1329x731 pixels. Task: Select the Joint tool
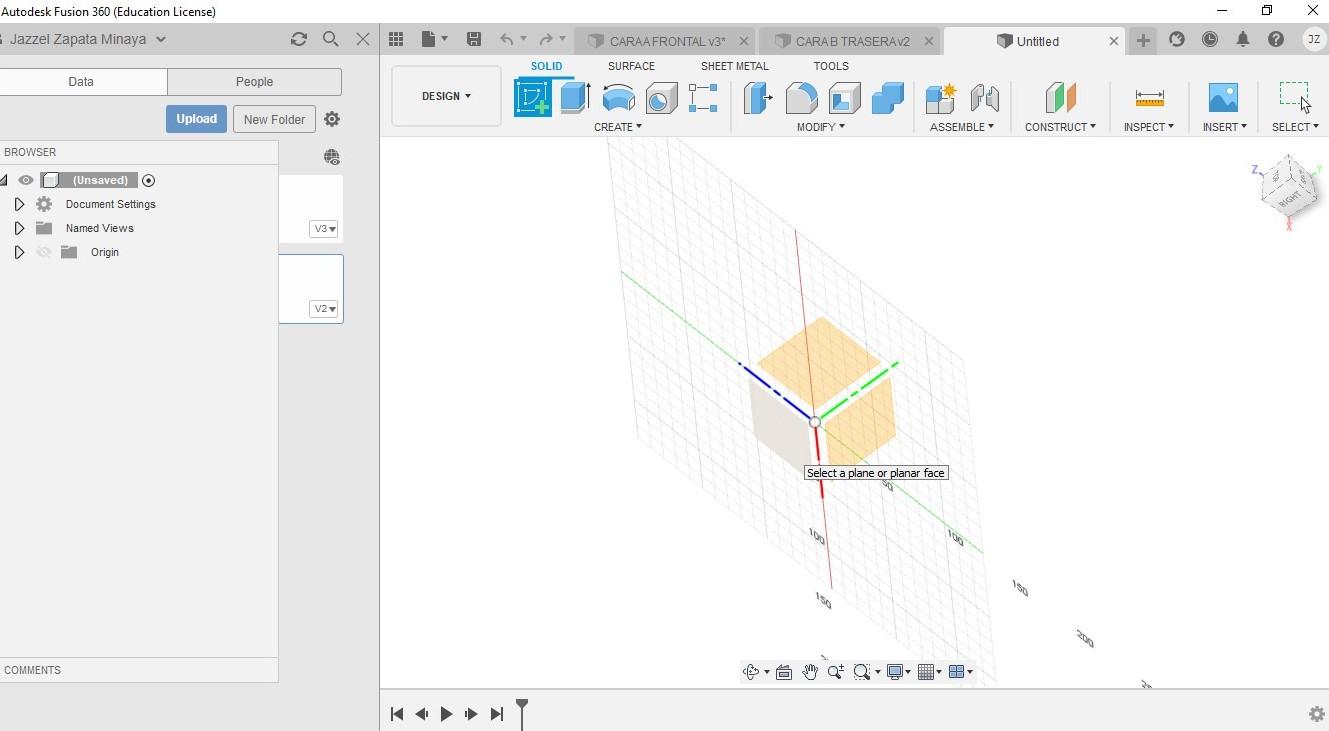[984, 98]
